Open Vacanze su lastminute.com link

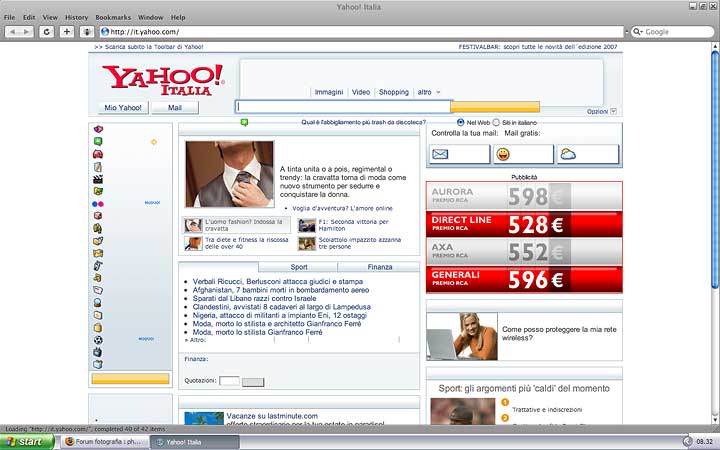(x=272, y=416)
